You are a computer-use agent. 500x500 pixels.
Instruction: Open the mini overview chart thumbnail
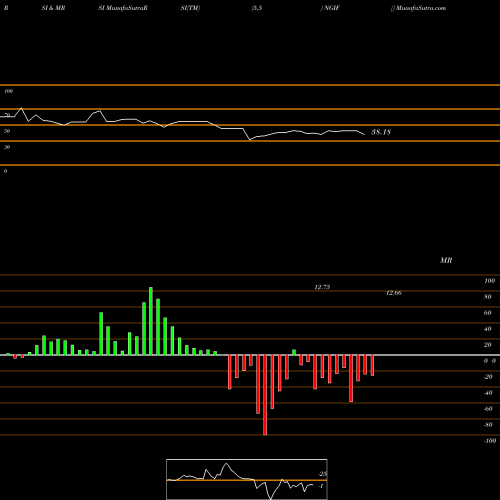[247, 479]
